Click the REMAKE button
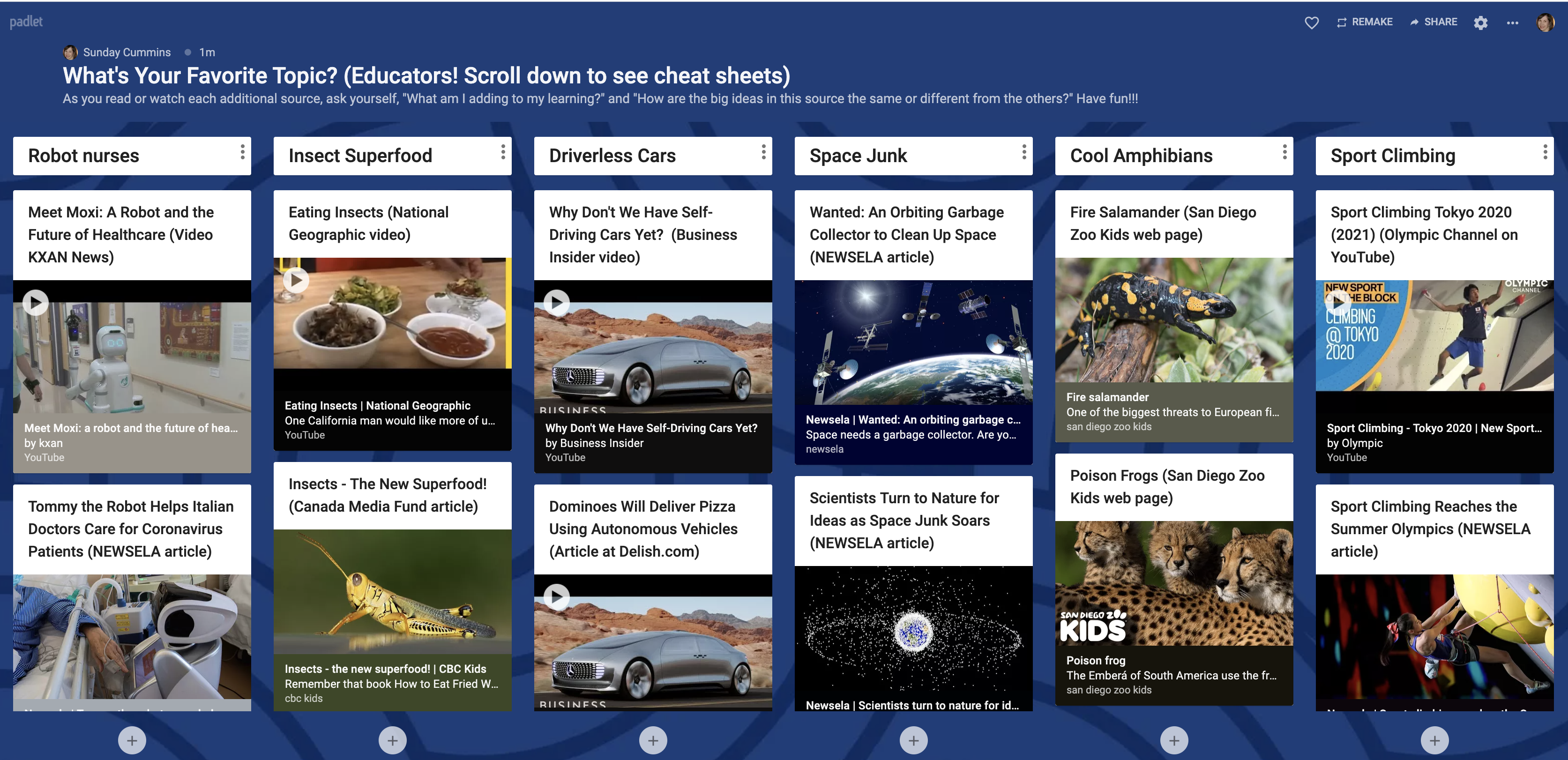Image resolution: width=1568 pixels, height=760 pixels. [1364, 22]
